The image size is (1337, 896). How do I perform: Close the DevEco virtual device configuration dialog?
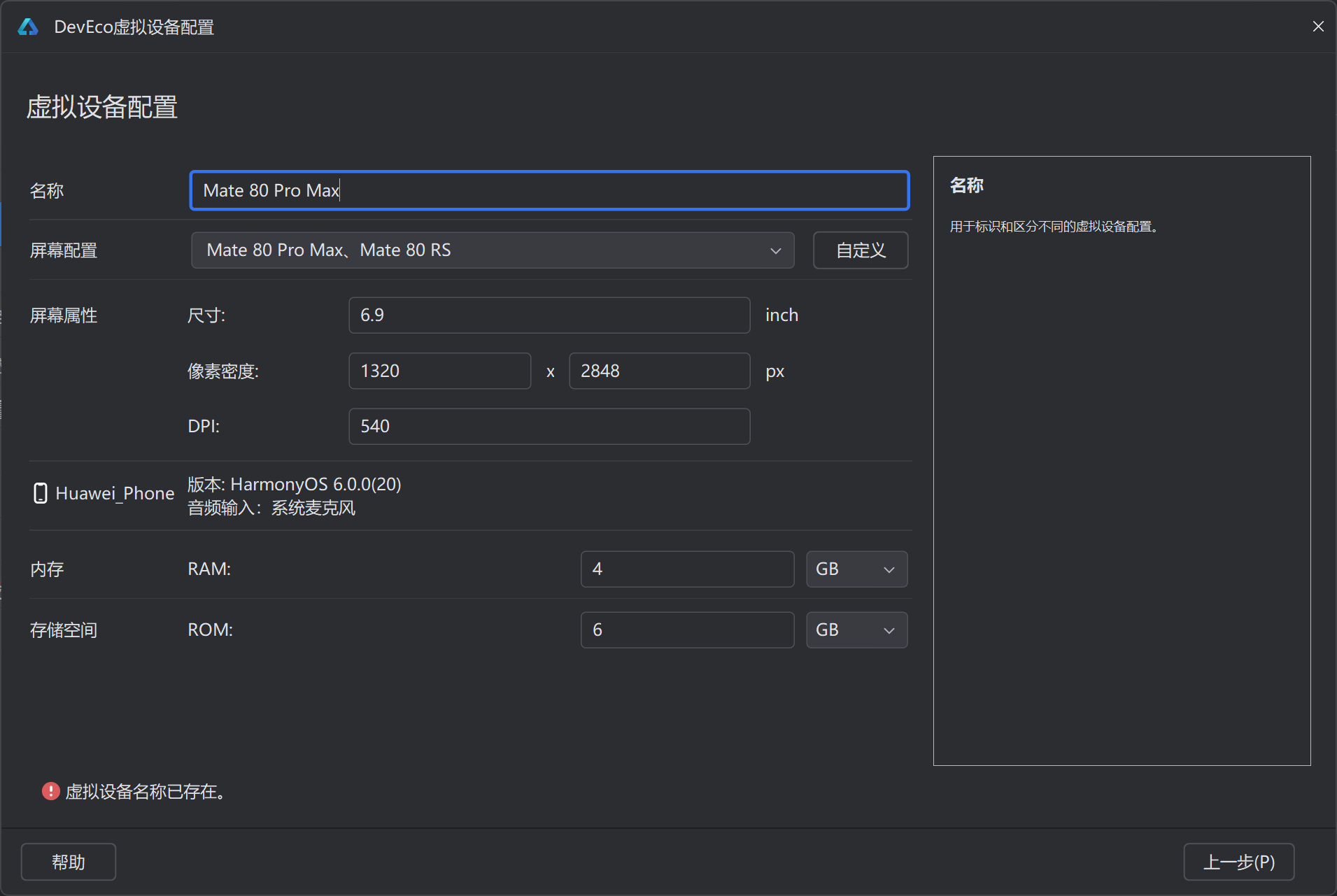tap(1318, 27)
